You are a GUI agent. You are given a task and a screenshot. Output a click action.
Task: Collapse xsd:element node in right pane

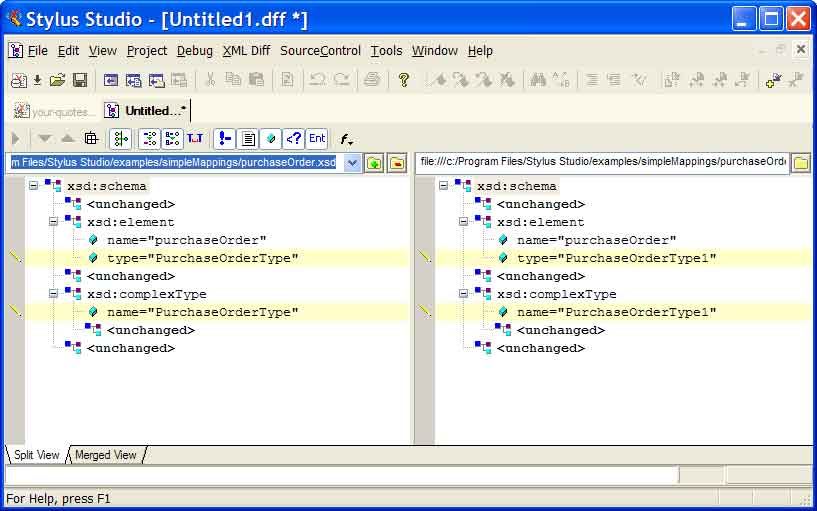pos(463,221)
